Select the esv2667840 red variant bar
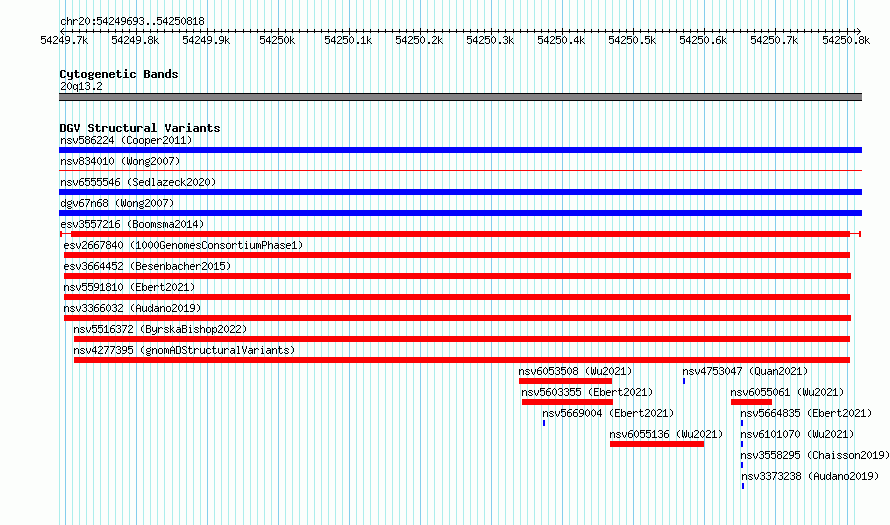Image resolution: width=890 pixels, height=525 pixels. click(x=457, y=255)
